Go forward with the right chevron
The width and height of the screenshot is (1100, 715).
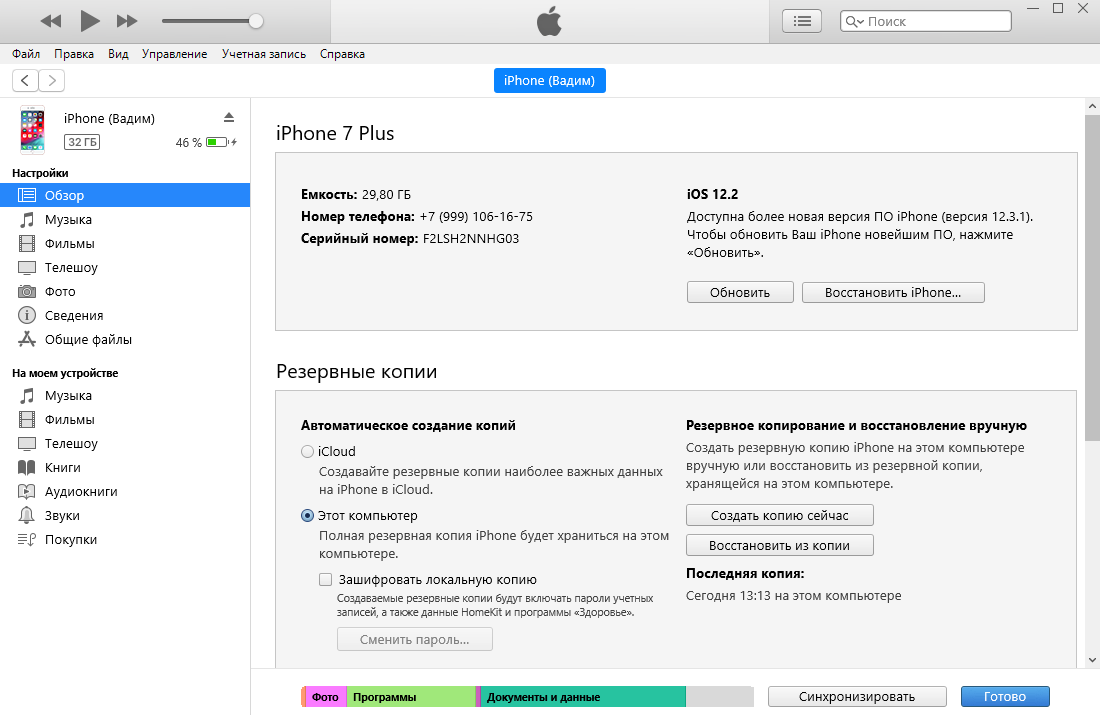click(x=51, y=80)
